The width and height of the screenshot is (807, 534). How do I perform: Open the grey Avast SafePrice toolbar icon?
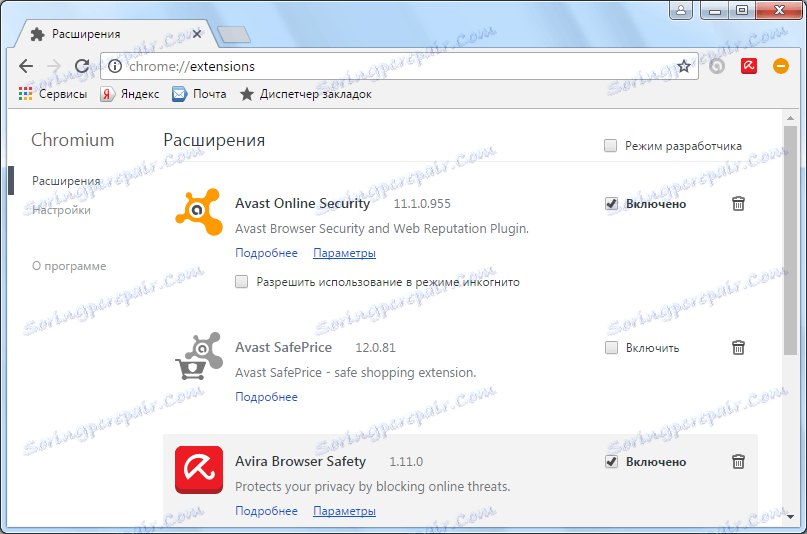pyautogui.click(x=717, y=66)
